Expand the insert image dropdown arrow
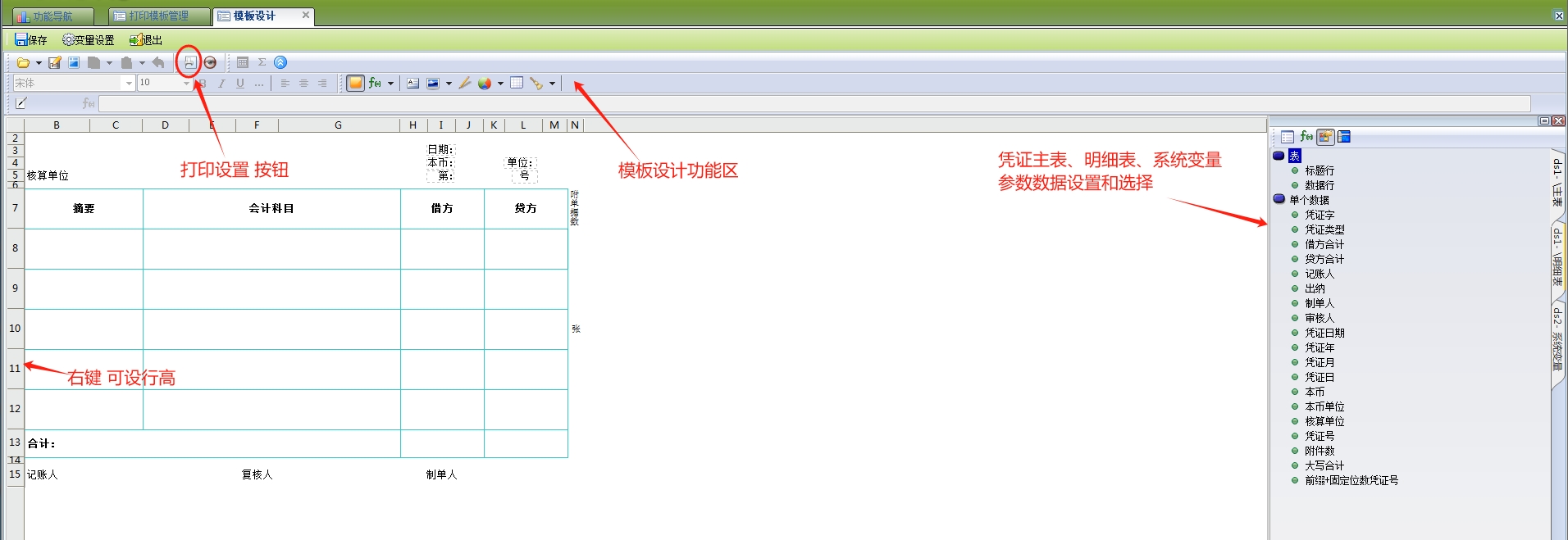Screen dimensions: 1568x540 tap(449, 83)
